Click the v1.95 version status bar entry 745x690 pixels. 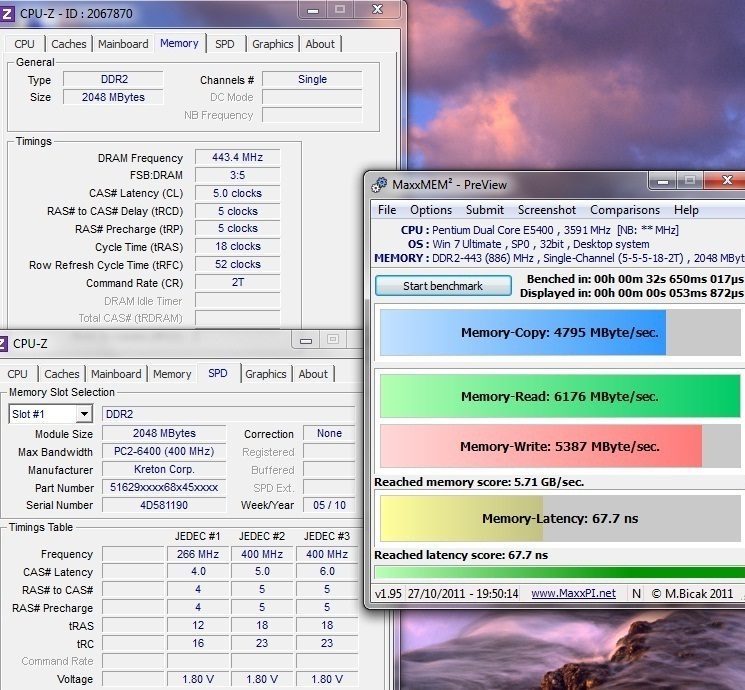coord(388,593)
